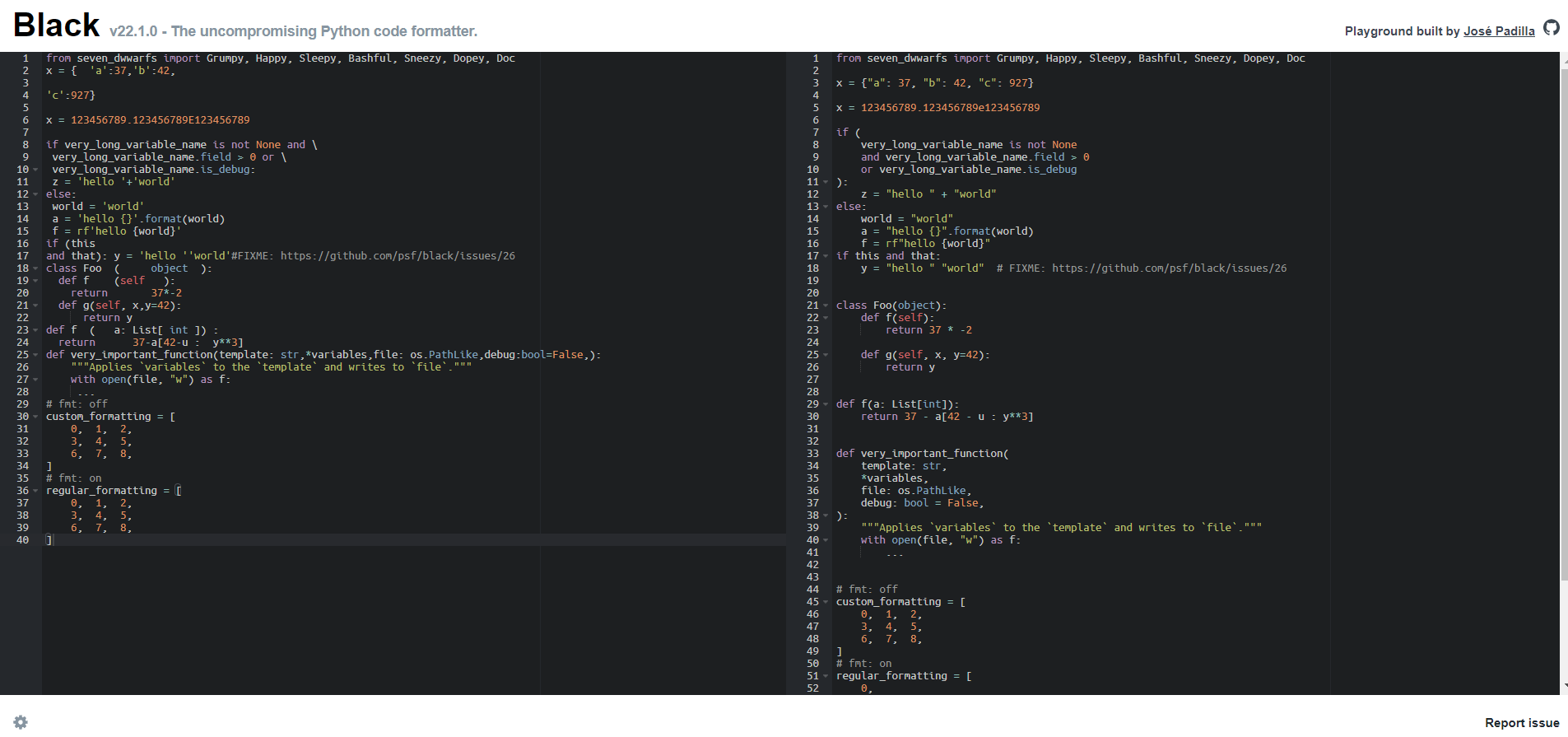The image size is (1568, 737).
Task: Click the closing bracket on line 40 of the input editor
Action: click(49, 540)
